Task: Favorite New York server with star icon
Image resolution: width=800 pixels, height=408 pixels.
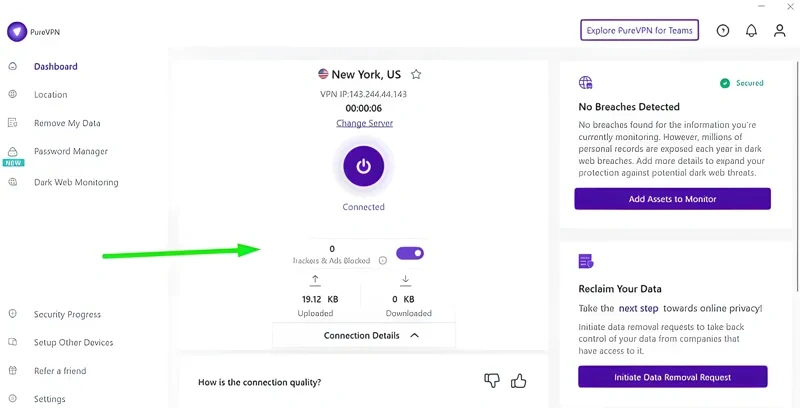Action: pyautogui.click(x=416, y=74)
